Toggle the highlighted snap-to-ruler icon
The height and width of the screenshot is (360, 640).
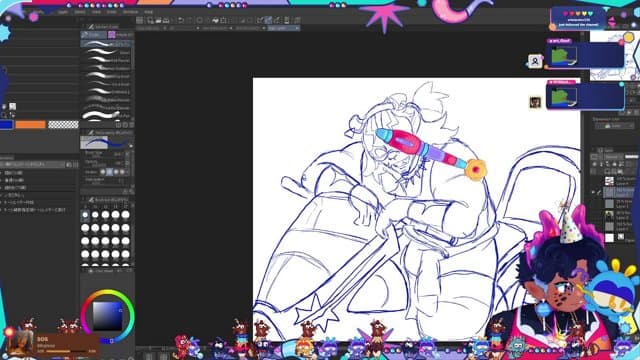(x=269, y=20)
